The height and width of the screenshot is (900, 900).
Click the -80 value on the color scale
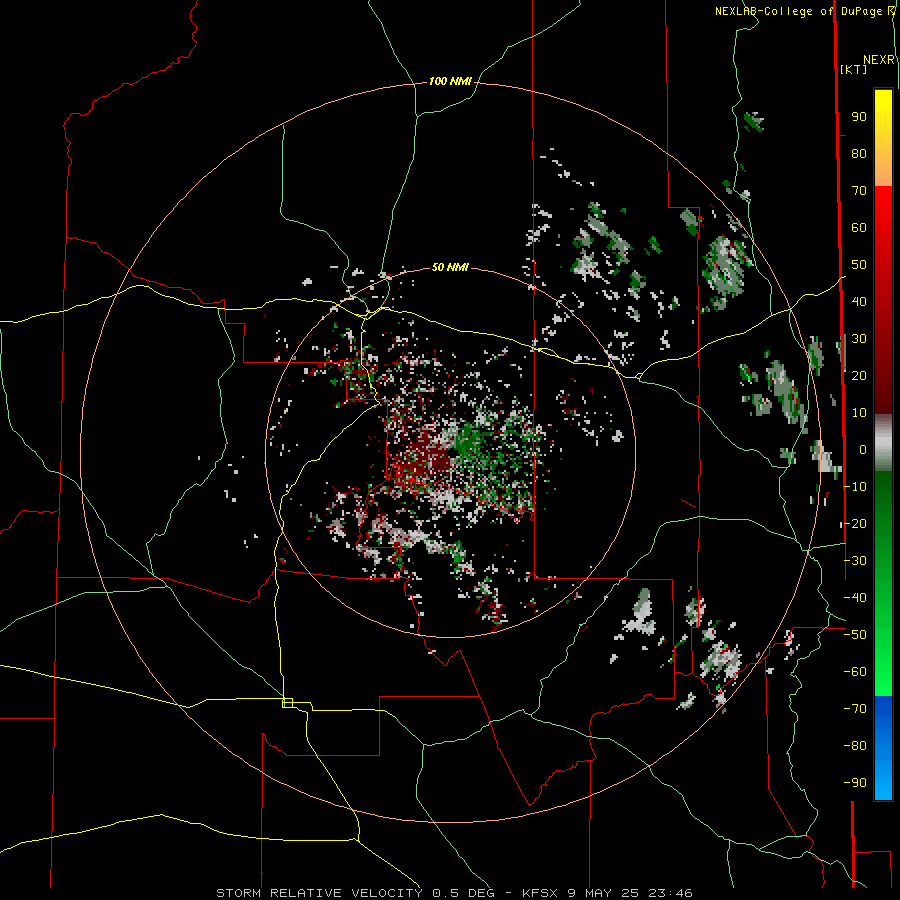(x=855, y=746)
